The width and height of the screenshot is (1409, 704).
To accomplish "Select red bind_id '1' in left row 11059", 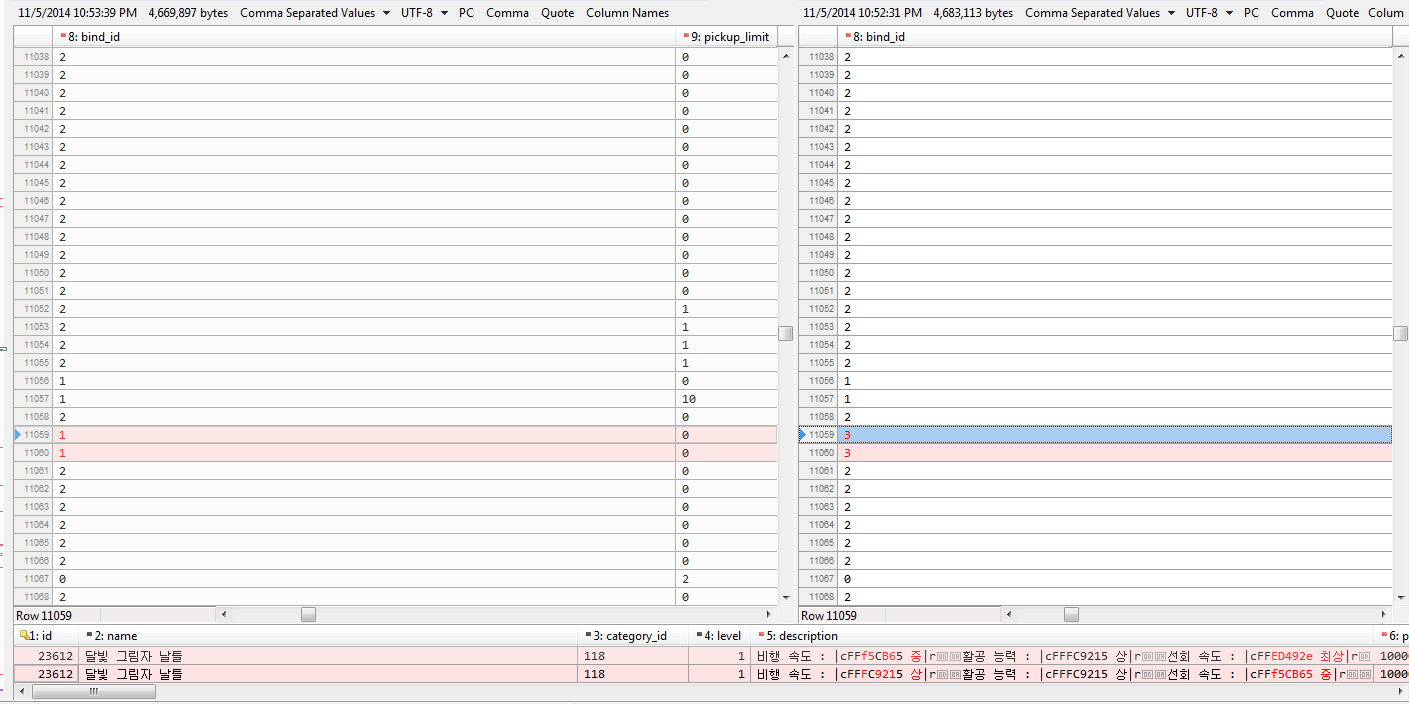I will tap(62, 435).
